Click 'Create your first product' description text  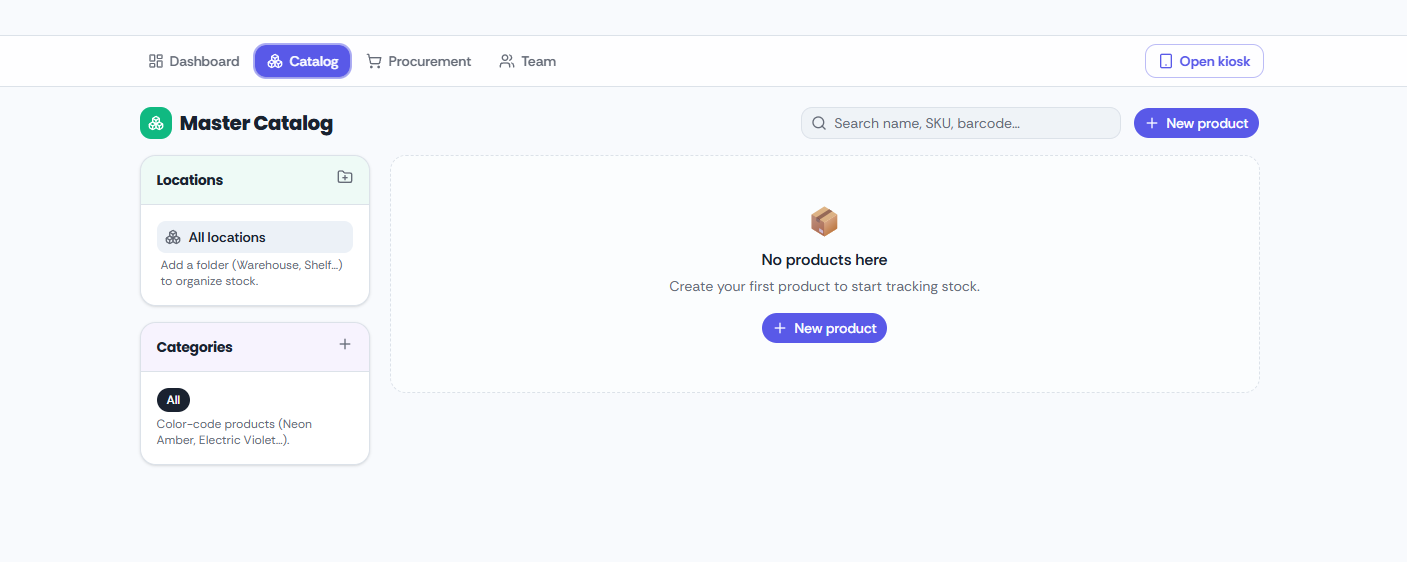point(824,287)
